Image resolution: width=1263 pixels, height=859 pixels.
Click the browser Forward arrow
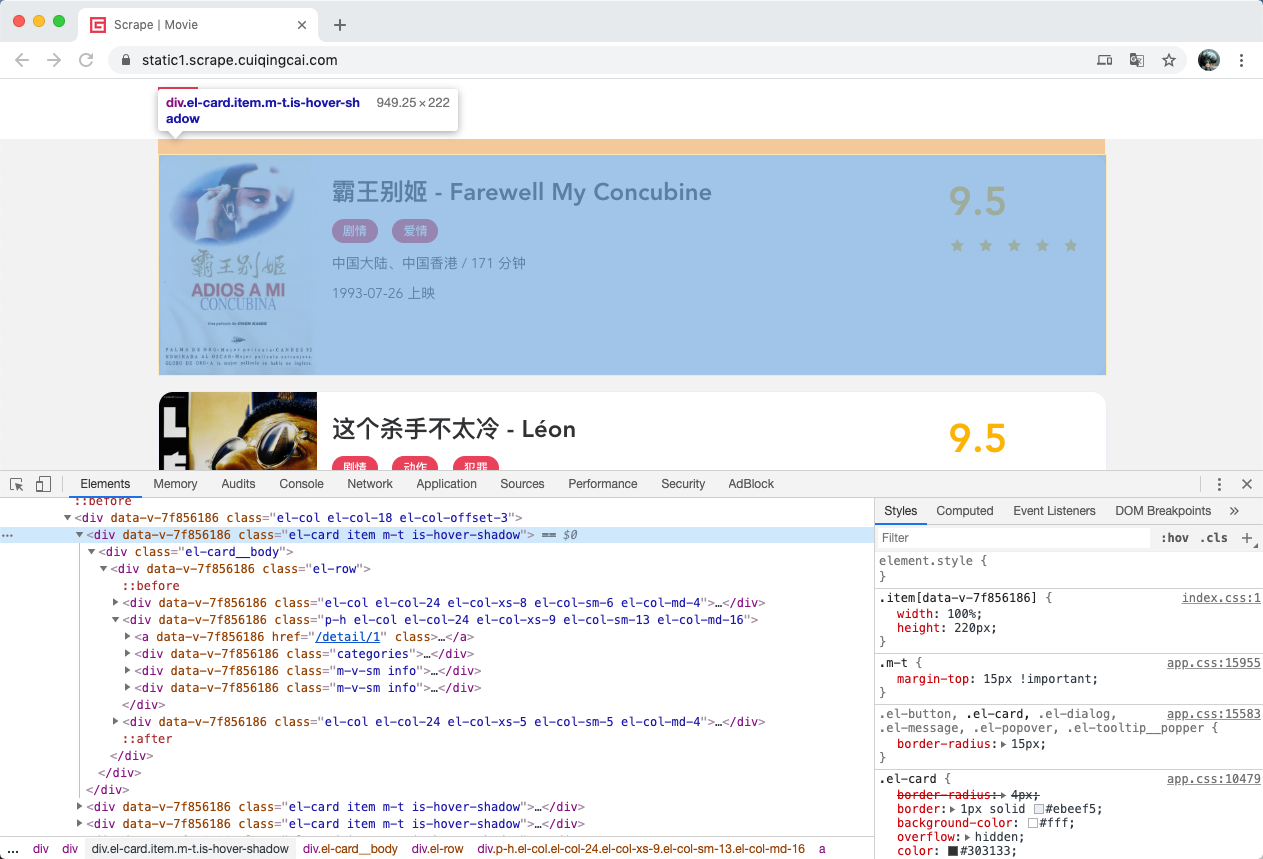click(x=54, y=60)
